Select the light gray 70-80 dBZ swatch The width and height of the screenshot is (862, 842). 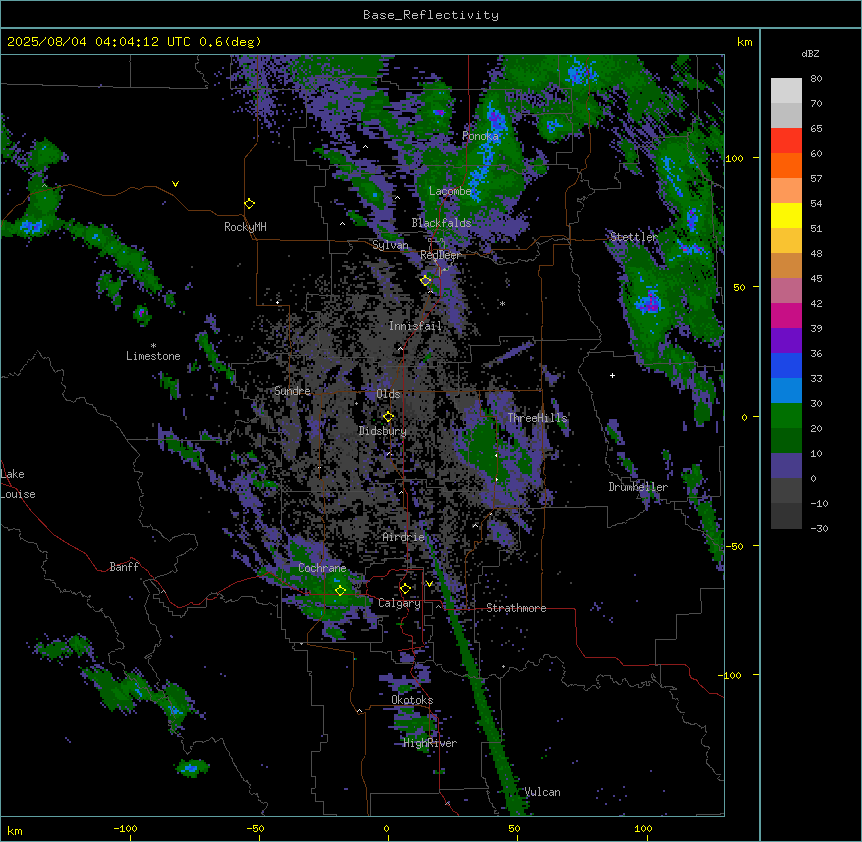pos(786,91)
